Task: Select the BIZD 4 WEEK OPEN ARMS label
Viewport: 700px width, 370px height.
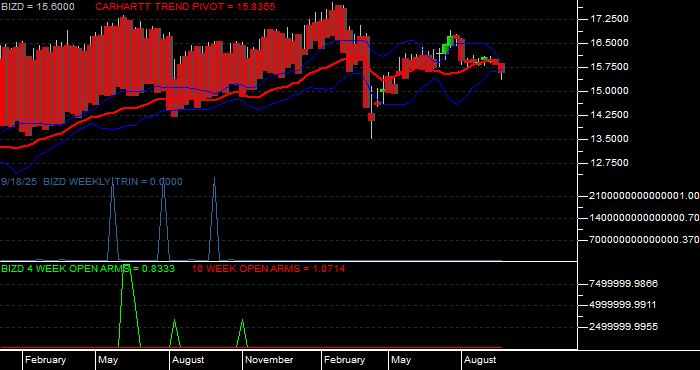Action: (x=88, y=269)
